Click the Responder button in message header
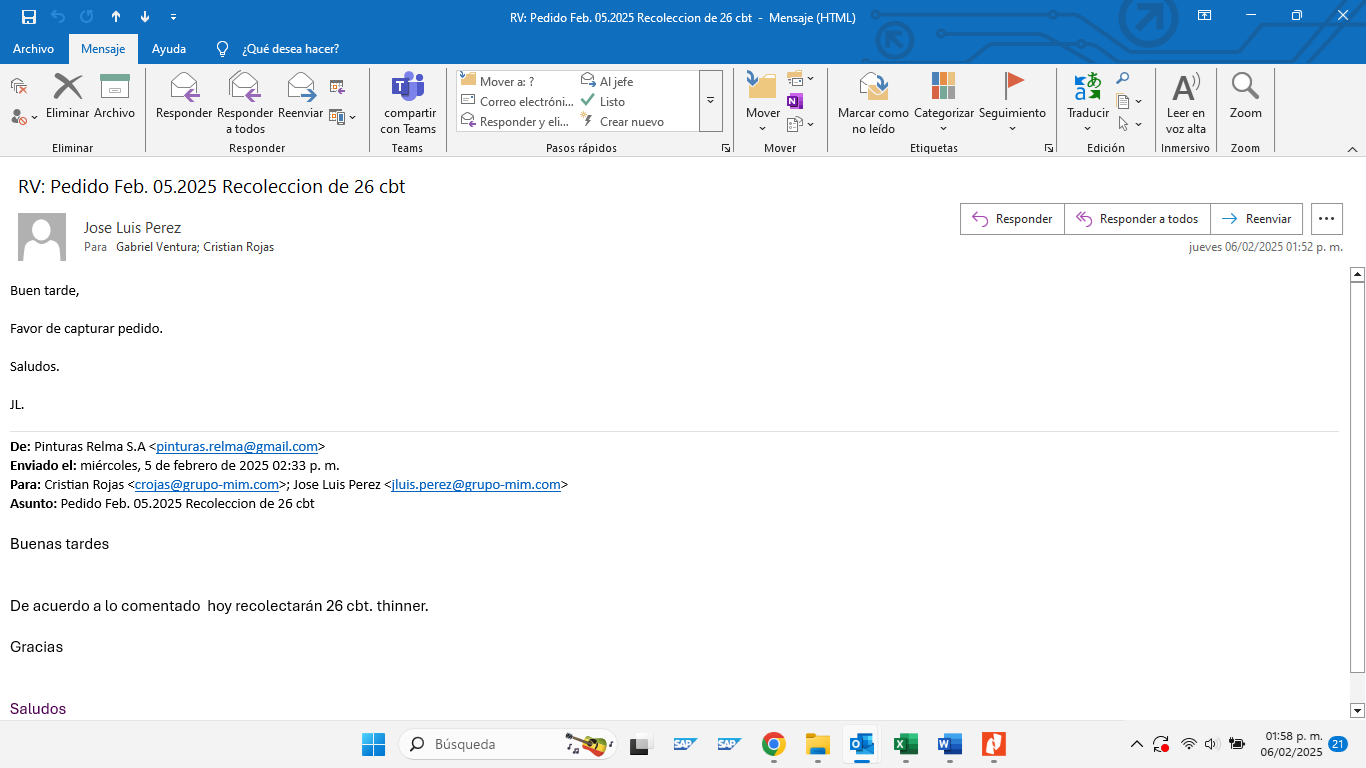Screen dimensions: 1366x768 click(1012, 219)
